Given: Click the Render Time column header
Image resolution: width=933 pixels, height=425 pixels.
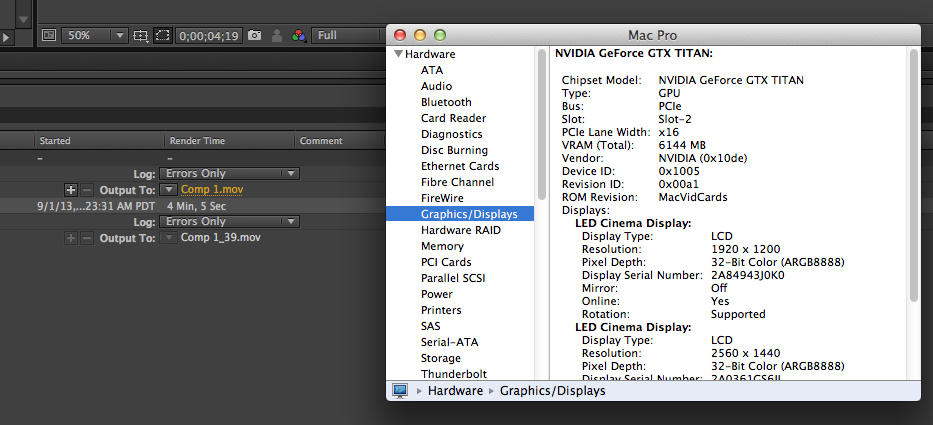Looking at the screenshot, I should (198, 141).
